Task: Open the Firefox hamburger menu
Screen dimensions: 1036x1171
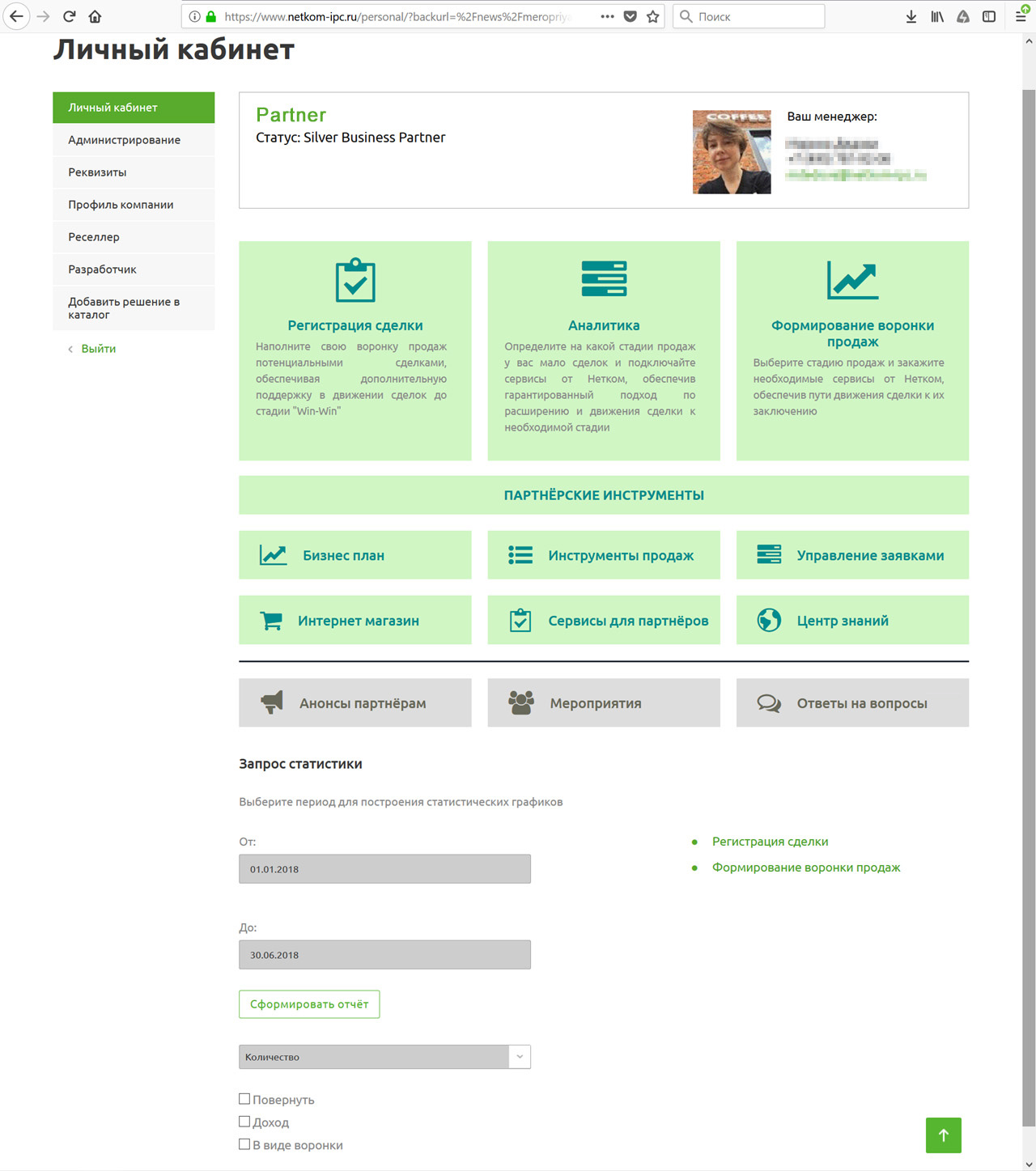Action: click(1021, 16)
